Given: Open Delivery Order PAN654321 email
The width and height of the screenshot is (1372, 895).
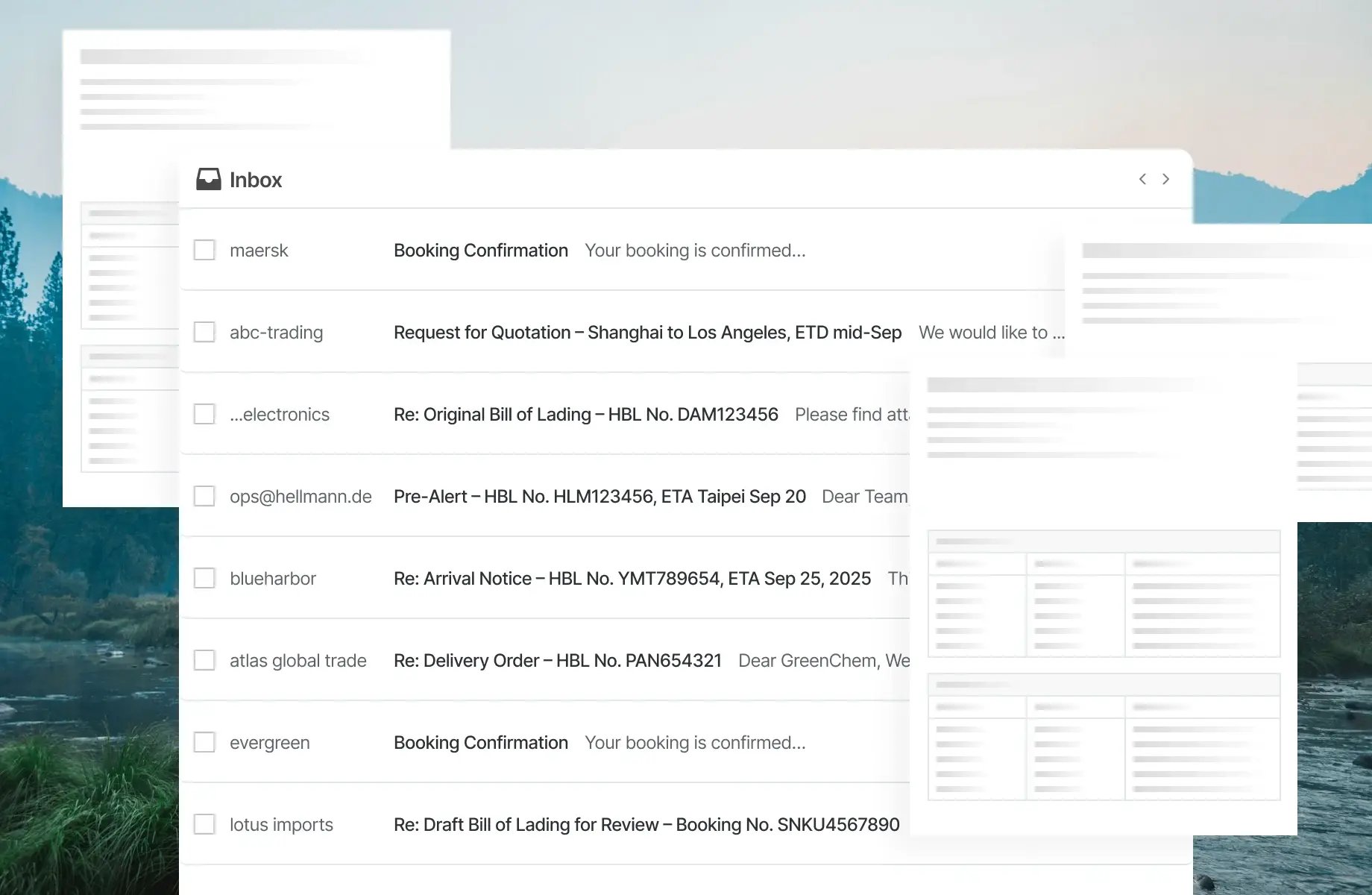Looking at the screenshot, I should [x=557, y=661].
